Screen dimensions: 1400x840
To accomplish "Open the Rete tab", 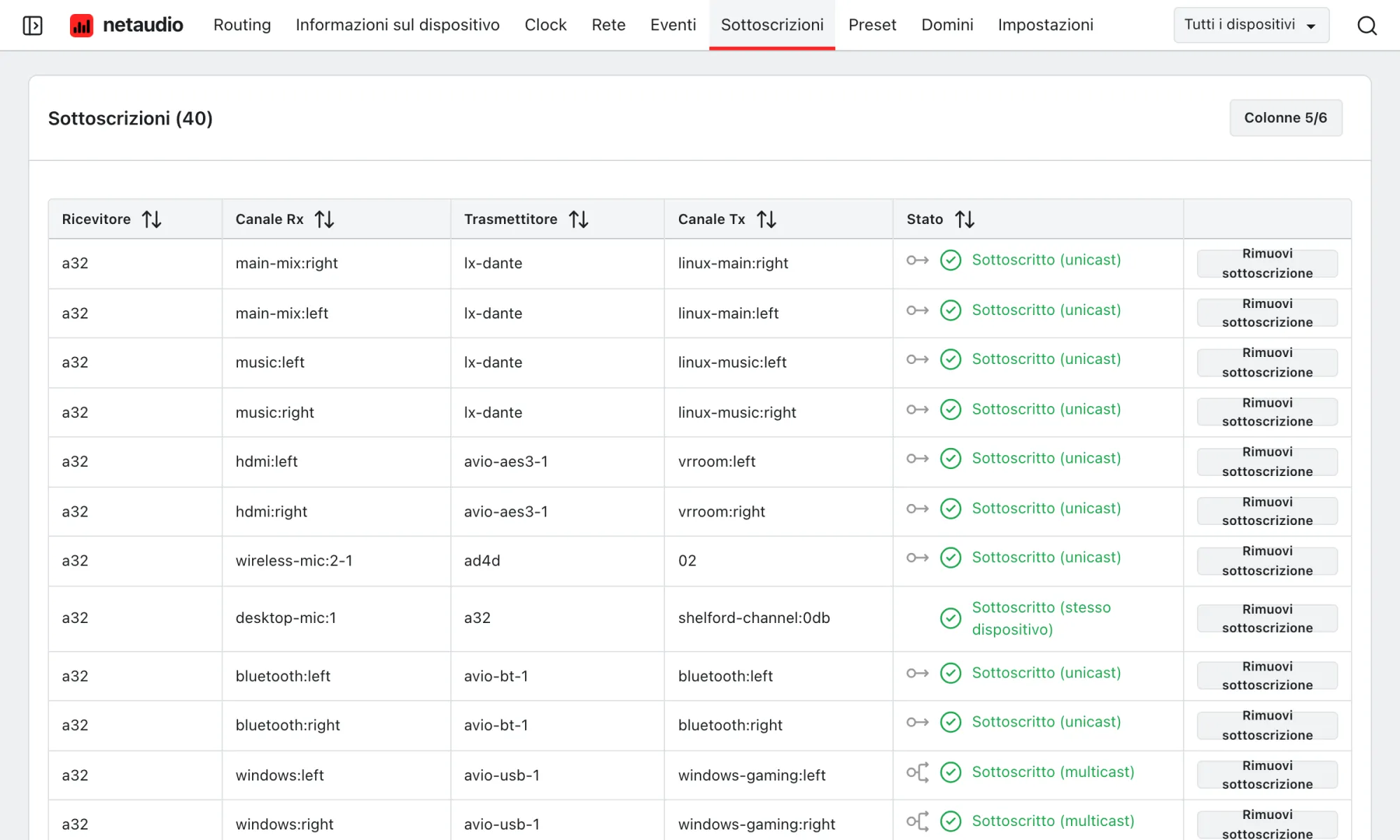I will [608, 25].
